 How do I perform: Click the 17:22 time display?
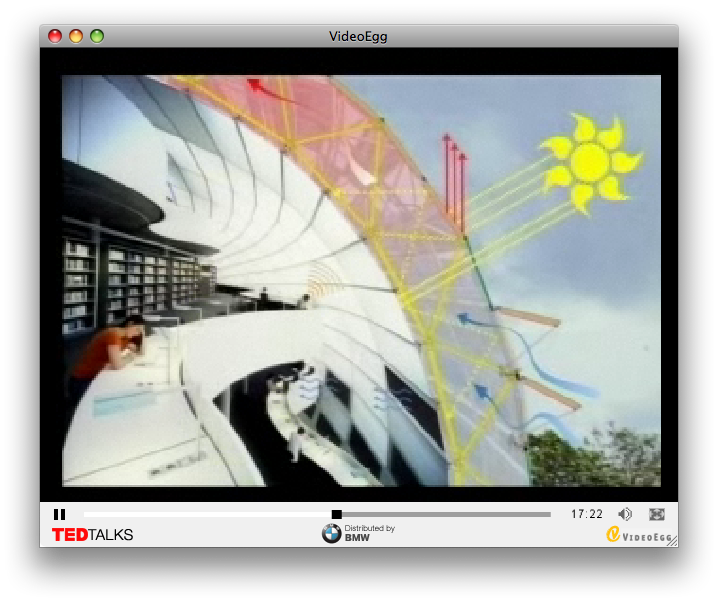pos(587,514)
